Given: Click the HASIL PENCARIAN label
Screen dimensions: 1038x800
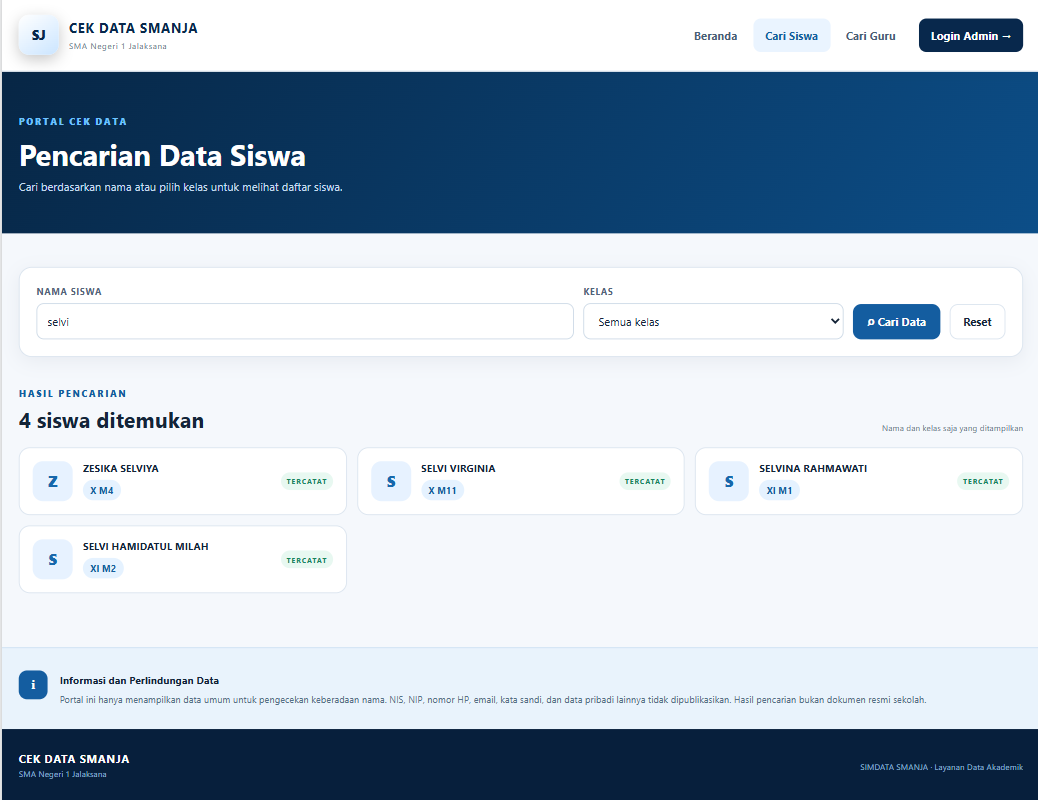Looking at the screenshot, I should 73,394.
